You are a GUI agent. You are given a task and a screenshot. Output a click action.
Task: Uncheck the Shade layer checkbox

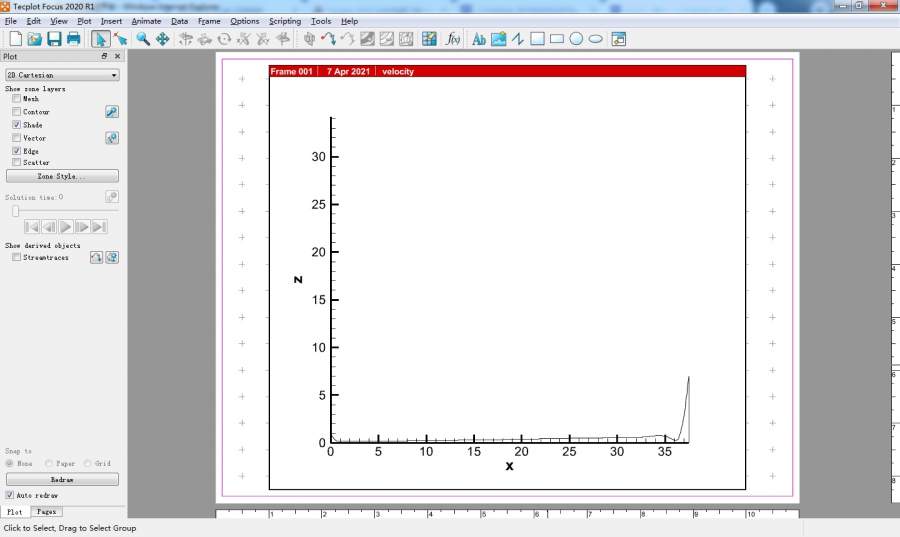click(x=16, y=125)
